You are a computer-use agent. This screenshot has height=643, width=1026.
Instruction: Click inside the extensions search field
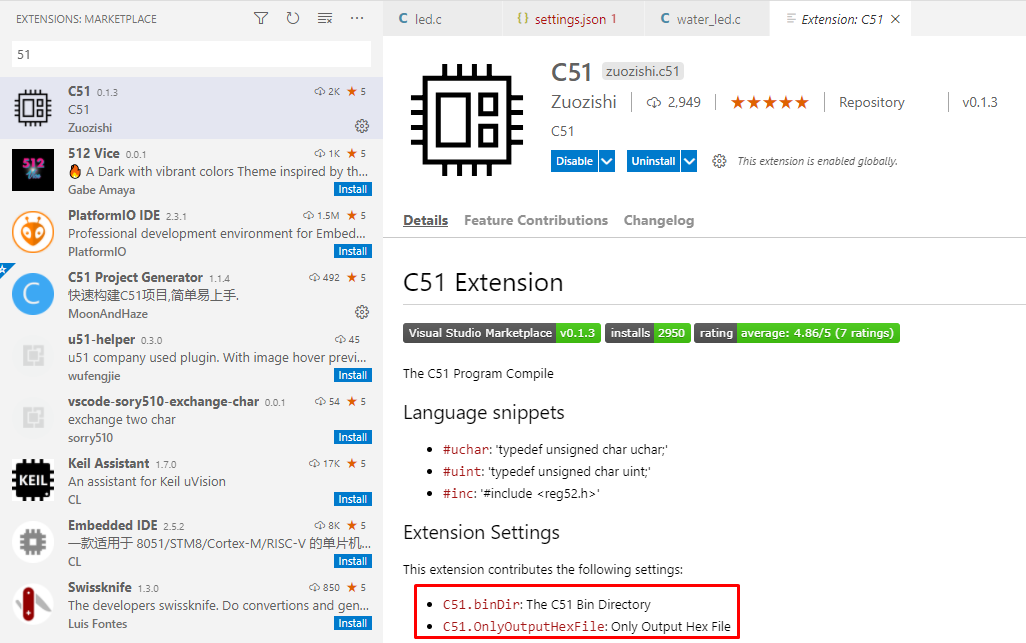point(190,52)
